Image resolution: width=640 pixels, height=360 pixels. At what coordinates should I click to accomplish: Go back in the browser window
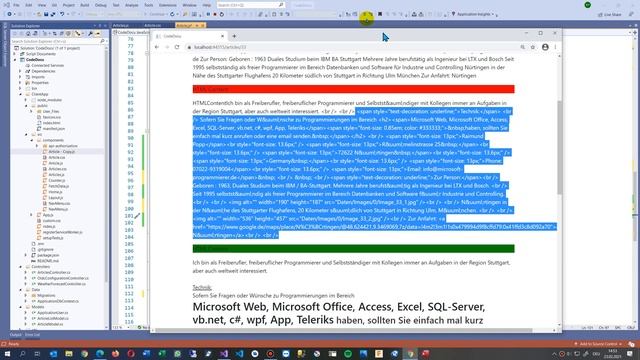pyautogui.click(x=157, y=47)
